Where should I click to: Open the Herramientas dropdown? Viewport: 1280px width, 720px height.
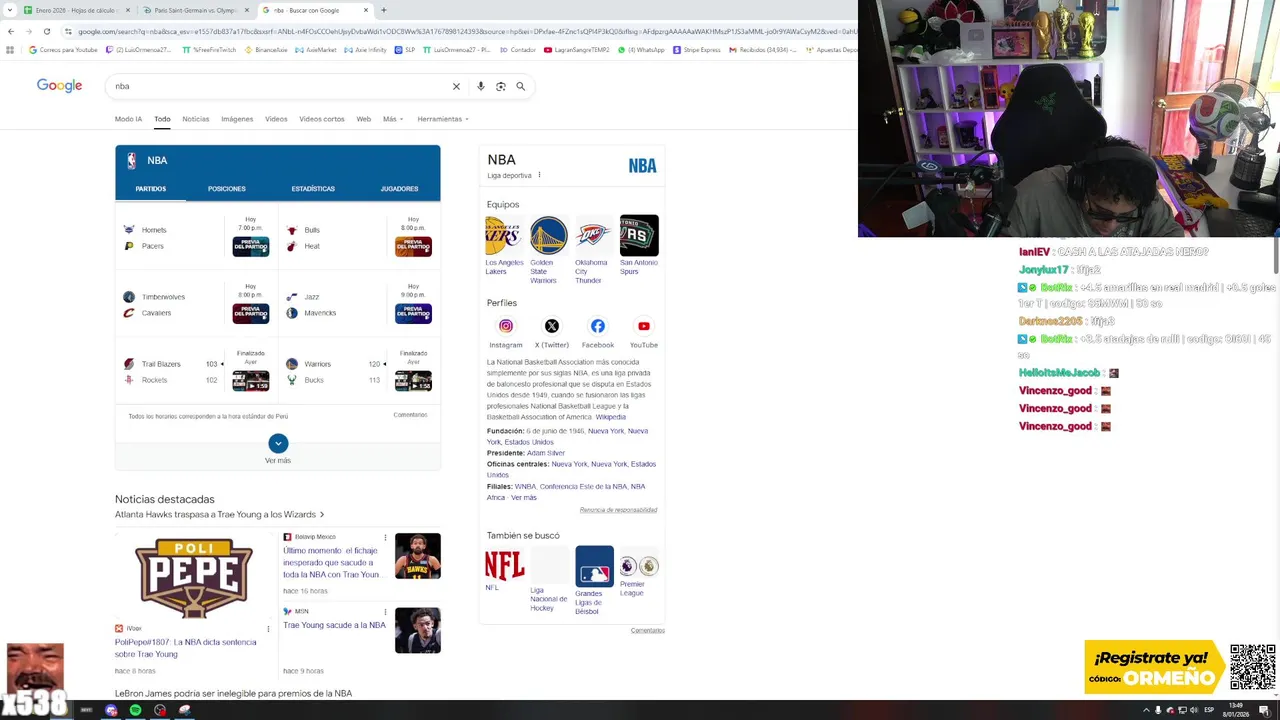[x=443, y=119]
